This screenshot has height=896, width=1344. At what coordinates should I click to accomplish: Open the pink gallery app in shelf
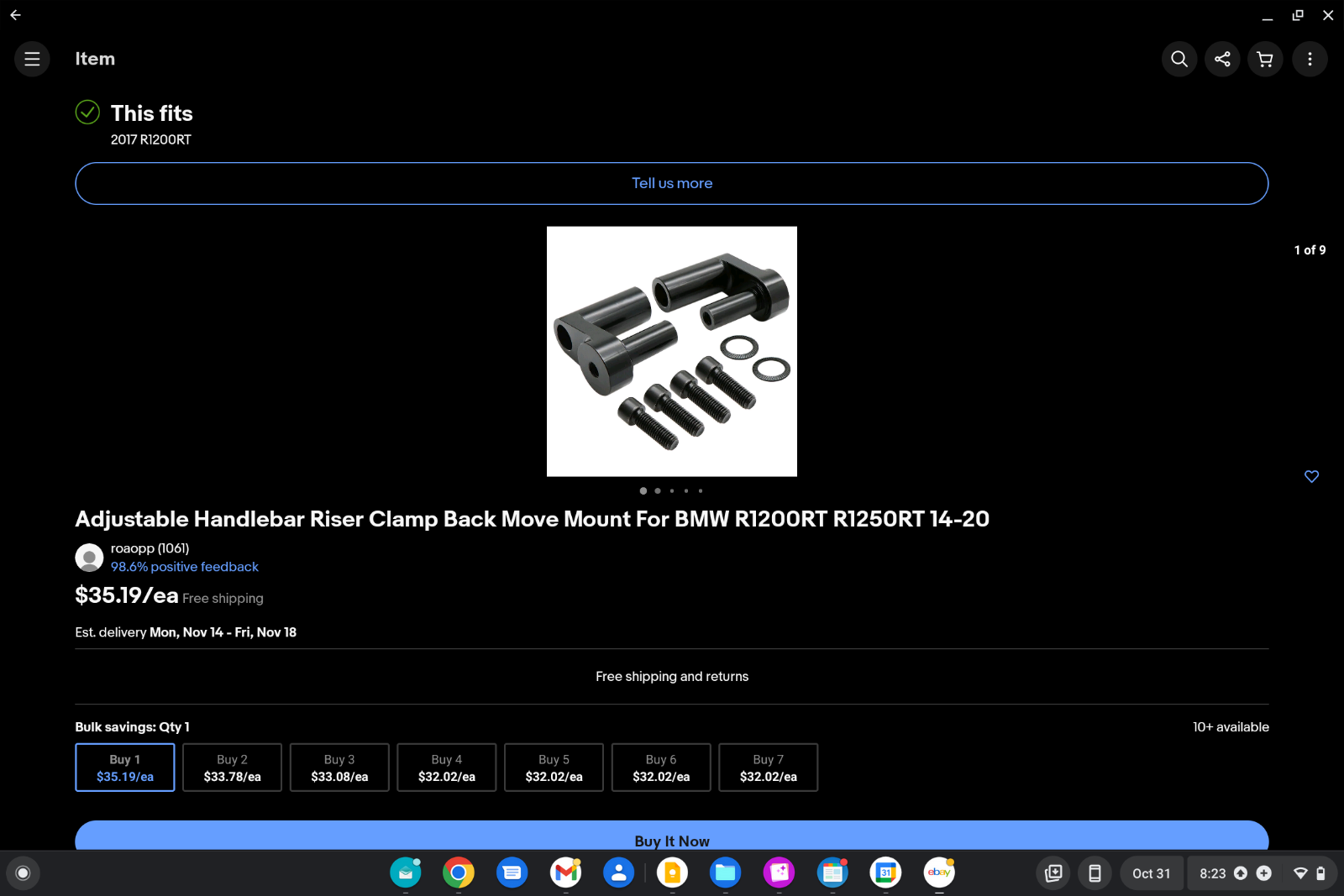click(779, 873)
